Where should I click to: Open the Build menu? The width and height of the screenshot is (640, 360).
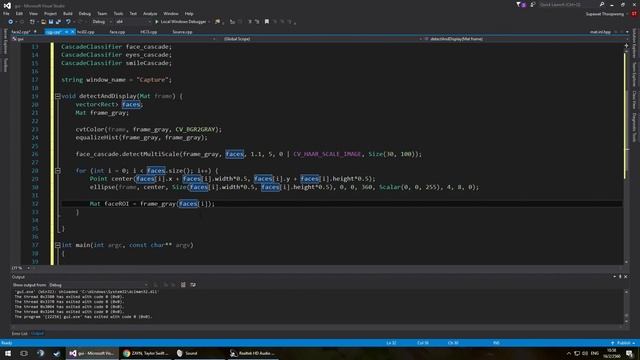click(68, 13)
